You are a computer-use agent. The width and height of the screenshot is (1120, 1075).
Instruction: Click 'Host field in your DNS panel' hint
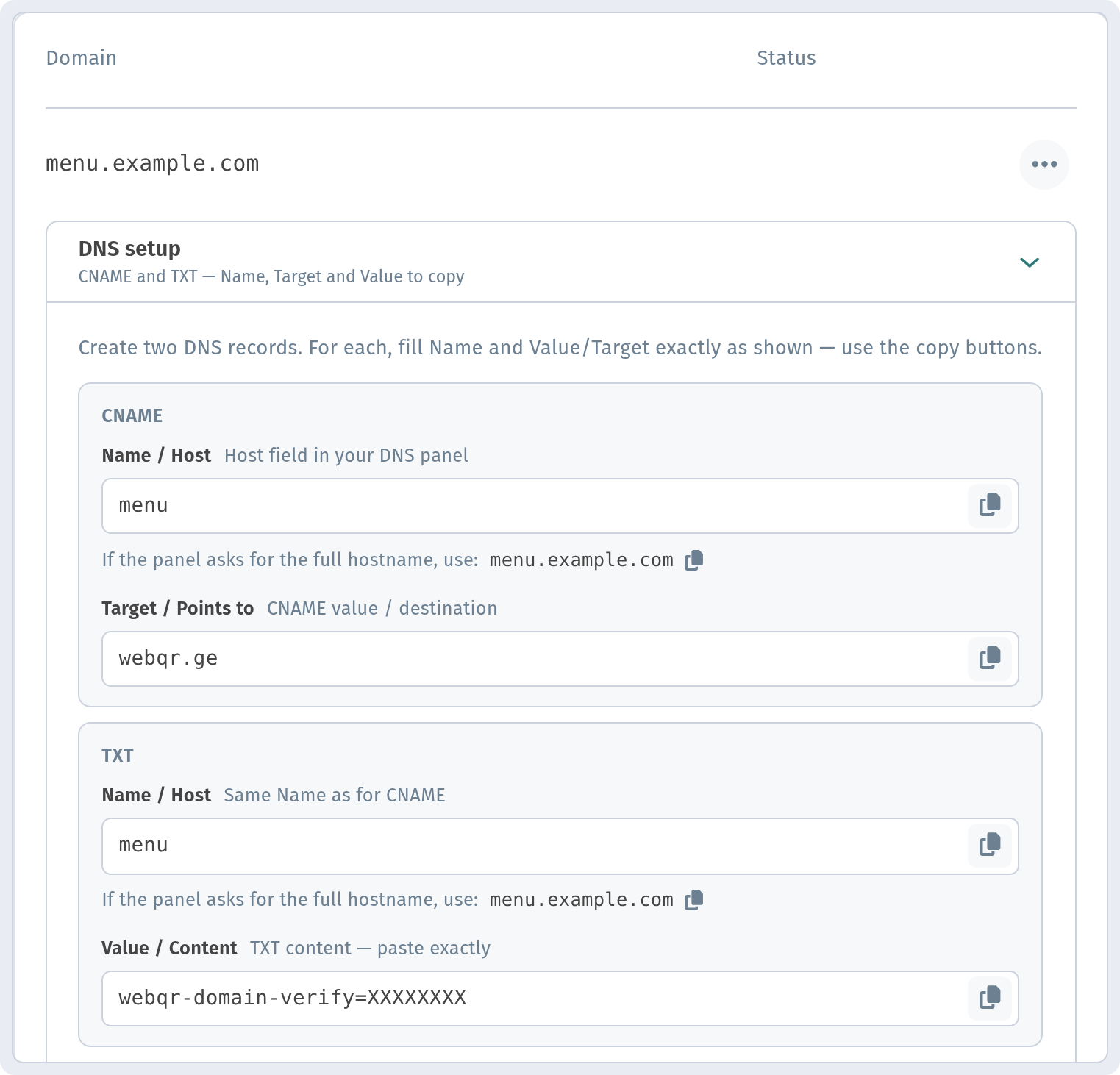(x=346, y=455)
